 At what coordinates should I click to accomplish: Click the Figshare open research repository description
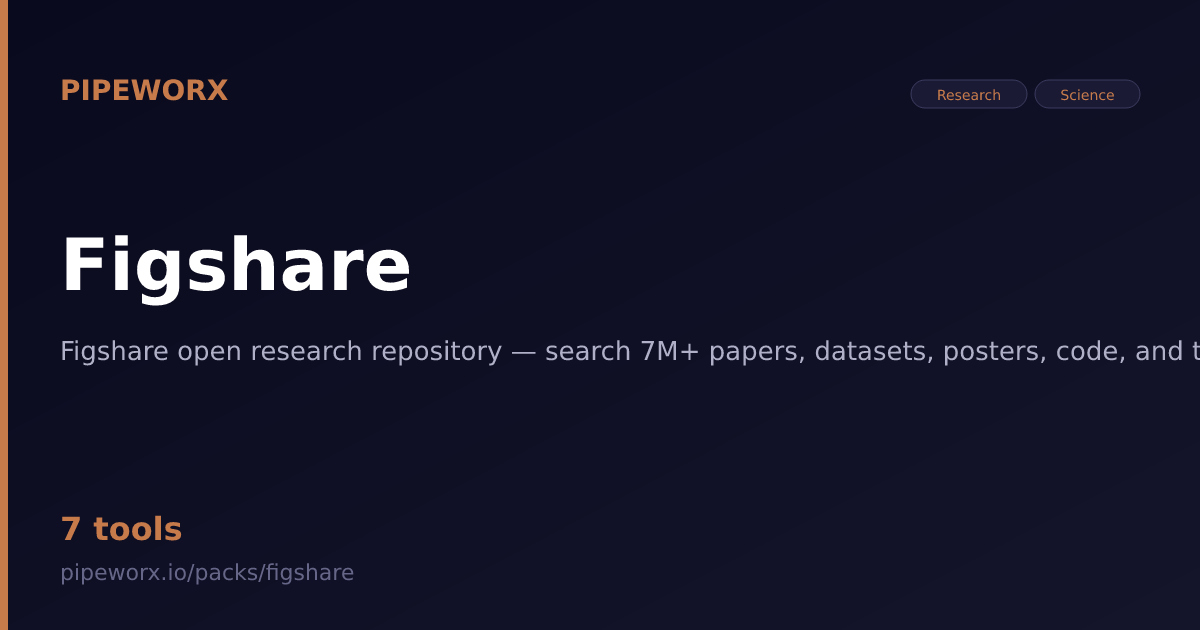point(630,351)
